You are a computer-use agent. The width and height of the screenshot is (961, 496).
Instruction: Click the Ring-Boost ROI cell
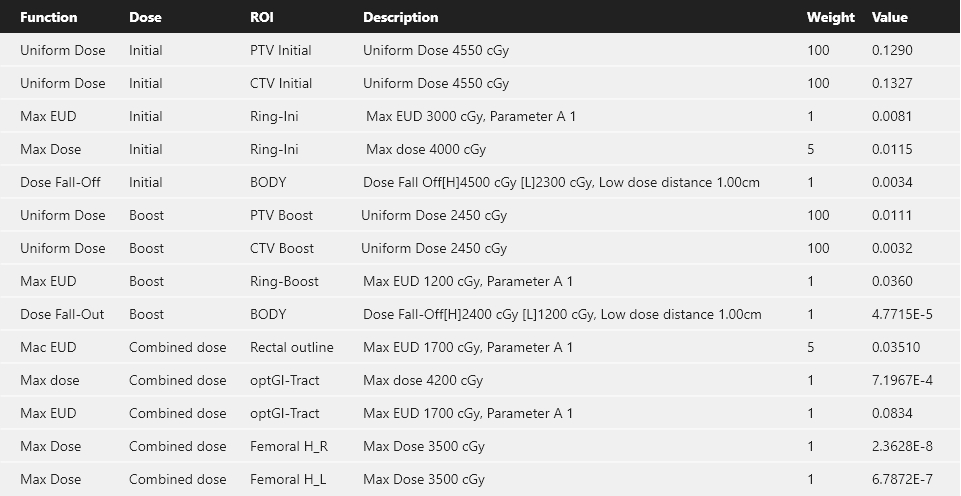[x=284, y=281]
